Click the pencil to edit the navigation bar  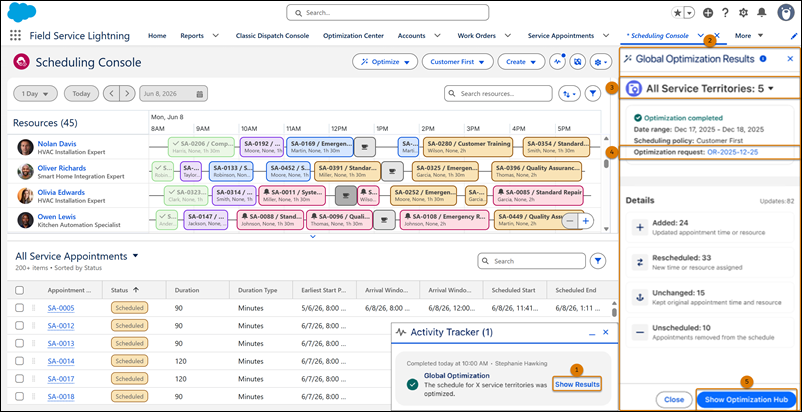tap(794, 36)
